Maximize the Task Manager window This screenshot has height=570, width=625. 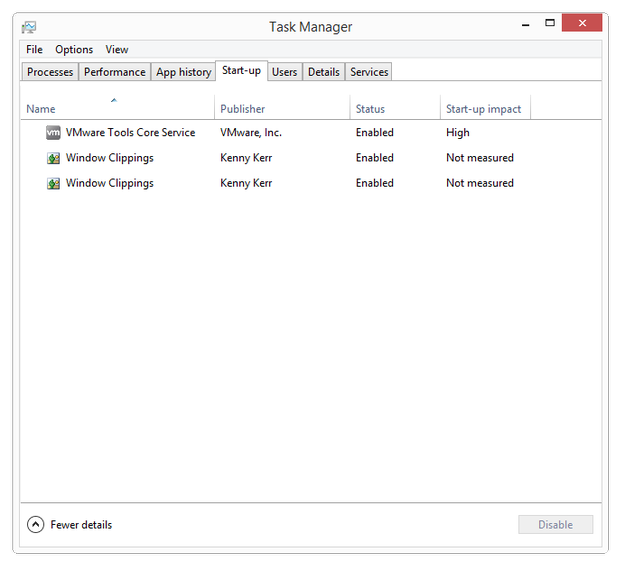(550, 23)
